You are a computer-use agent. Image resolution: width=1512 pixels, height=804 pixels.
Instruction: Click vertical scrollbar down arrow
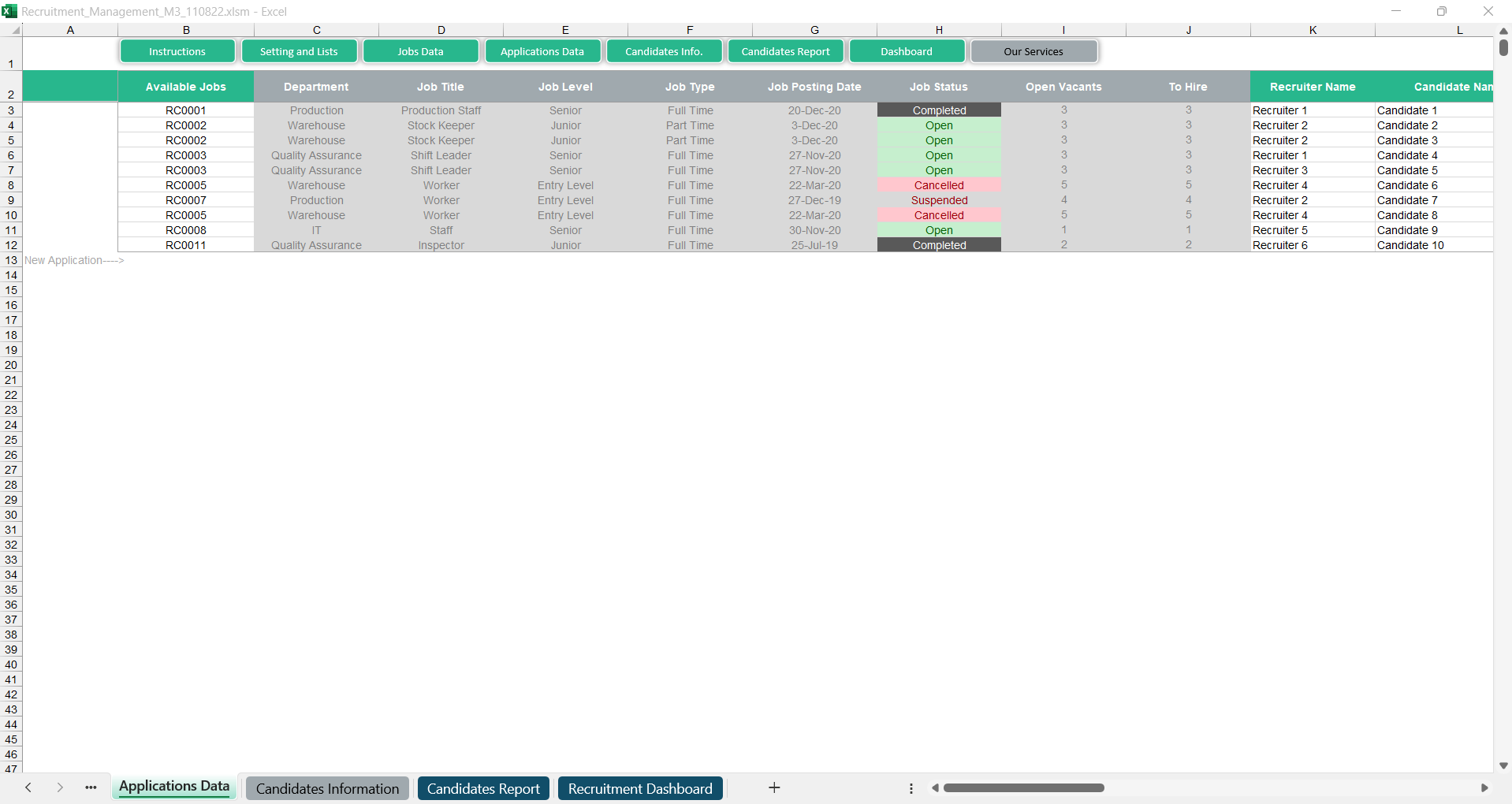(x=1503, y=765)
